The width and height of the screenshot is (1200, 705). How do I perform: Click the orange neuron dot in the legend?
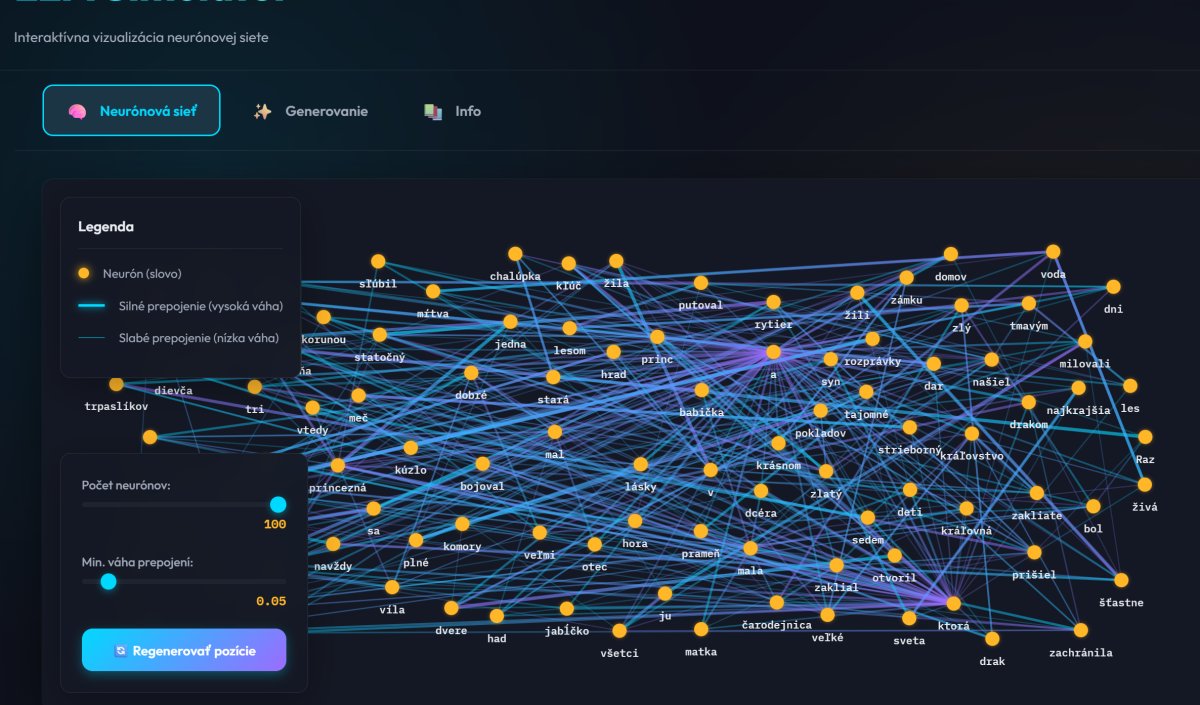[84, 273]
